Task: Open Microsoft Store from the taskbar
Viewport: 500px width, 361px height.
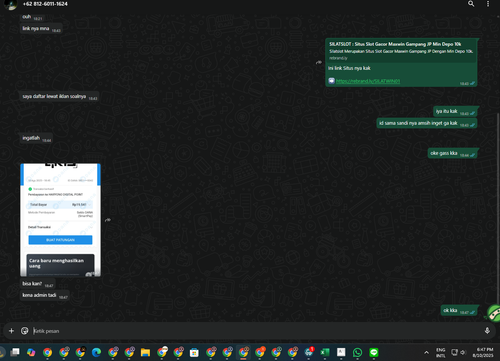Action: (194, 352)
